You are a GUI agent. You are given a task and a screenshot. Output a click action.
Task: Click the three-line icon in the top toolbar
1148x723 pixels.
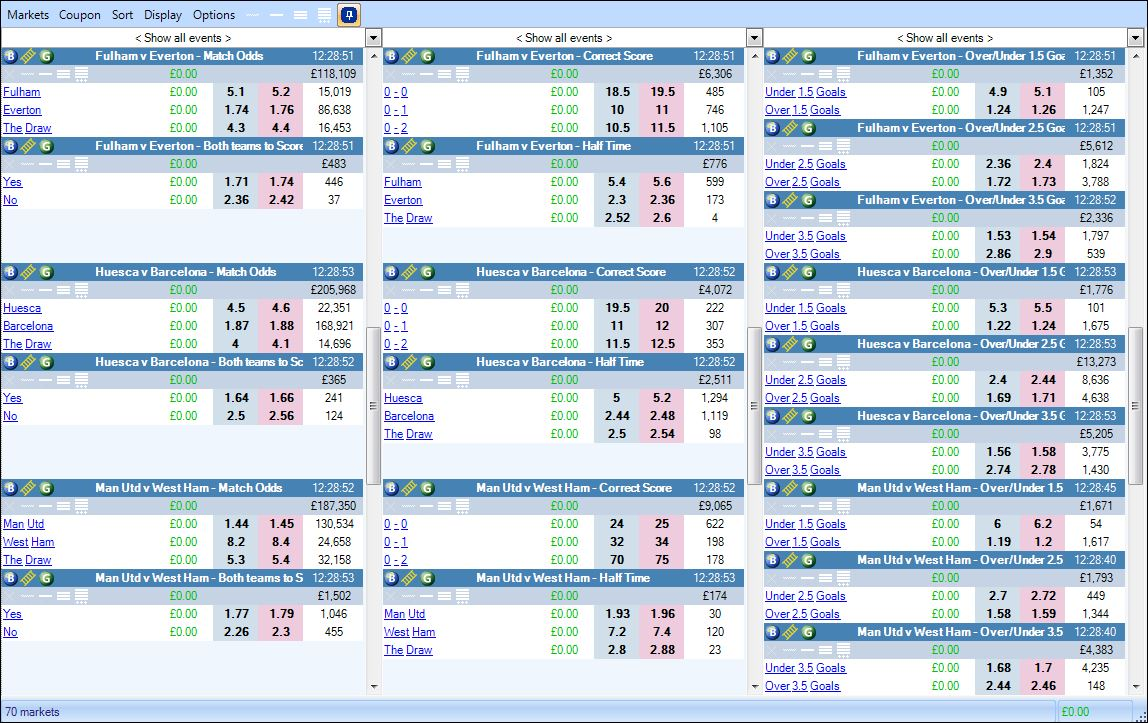pyautogui.click(x=300, y=15)
